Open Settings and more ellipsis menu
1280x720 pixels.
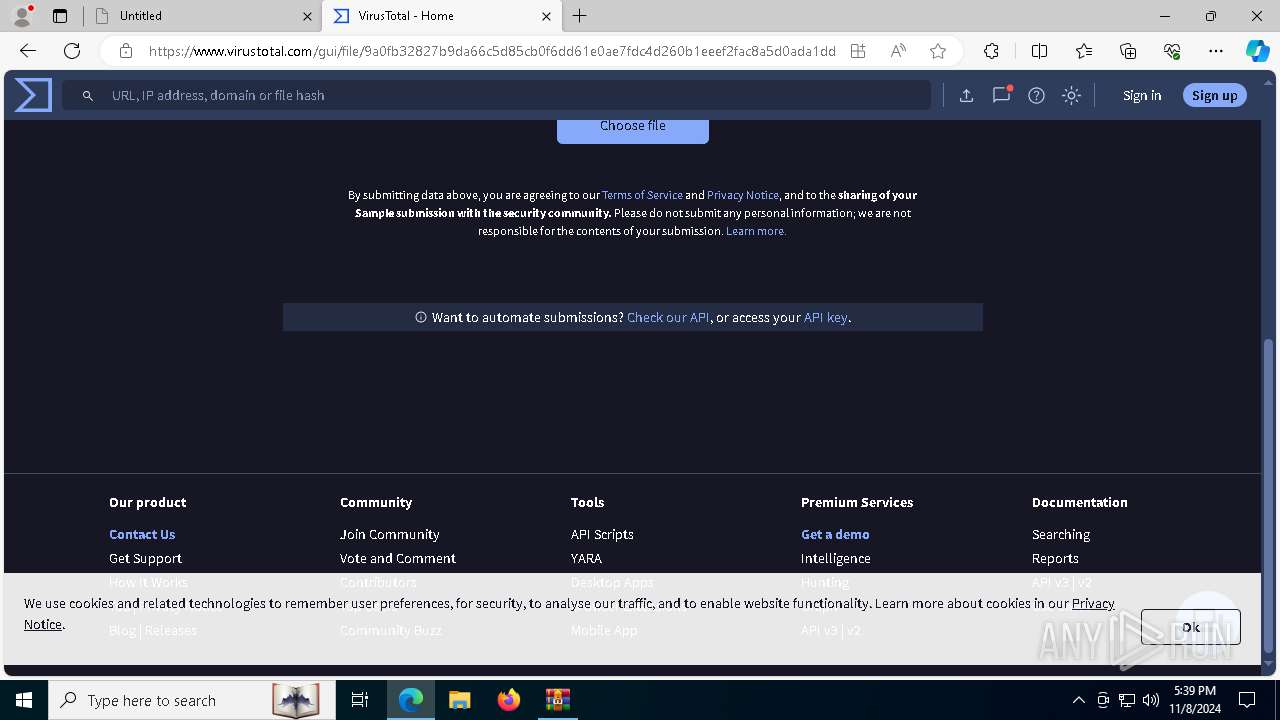1216,51
